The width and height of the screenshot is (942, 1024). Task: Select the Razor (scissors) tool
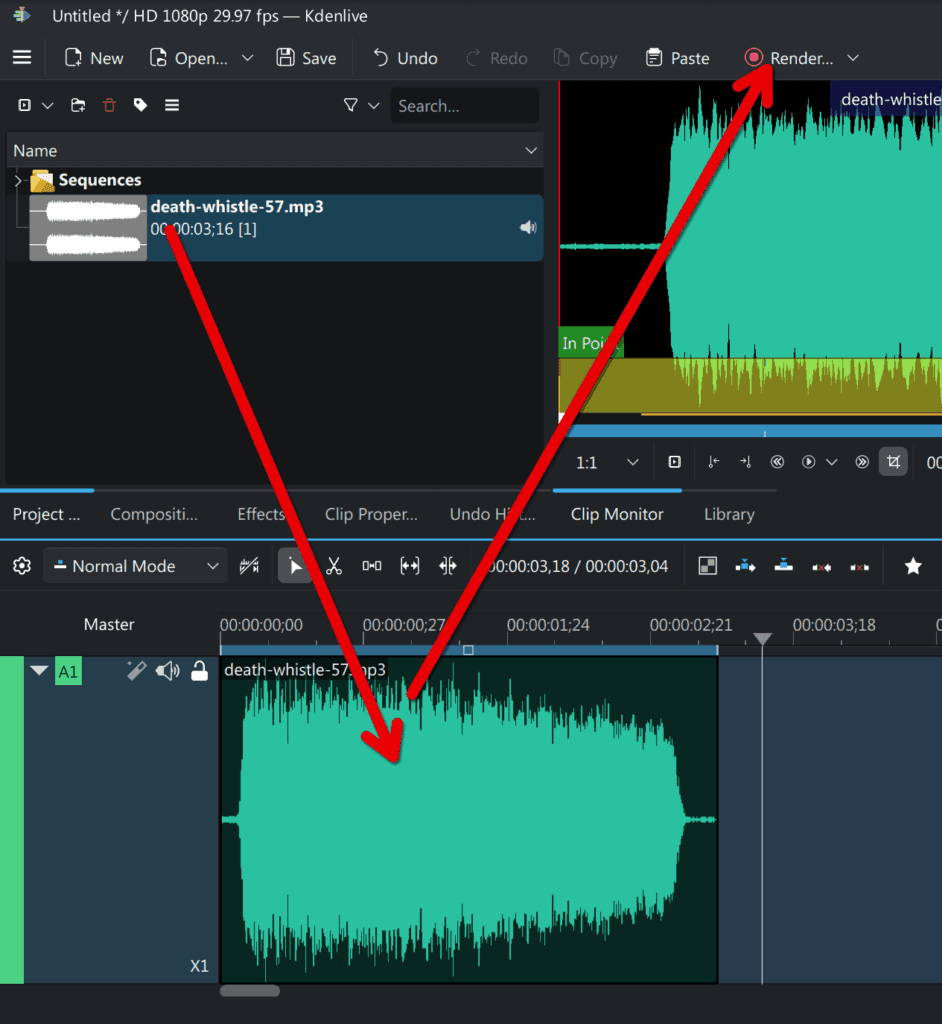(x=334, y=566)
